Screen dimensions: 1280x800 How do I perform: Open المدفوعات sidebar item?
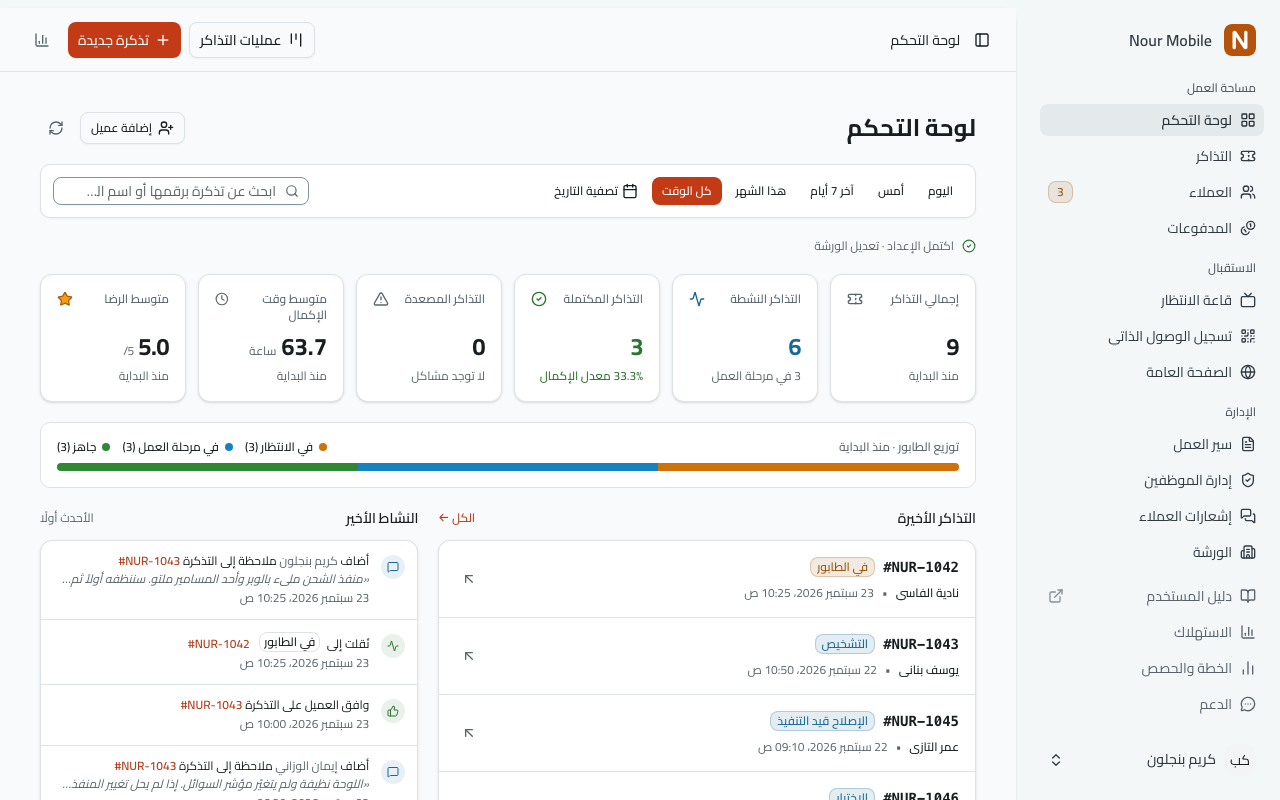point(1152,228)
